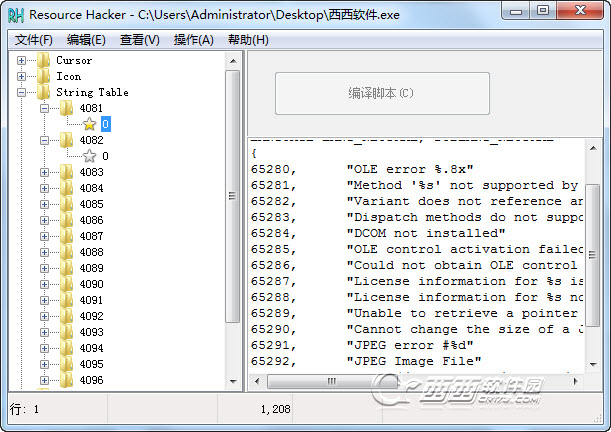
Task: Expand the 4091 tree node
Action: [44, 300]
